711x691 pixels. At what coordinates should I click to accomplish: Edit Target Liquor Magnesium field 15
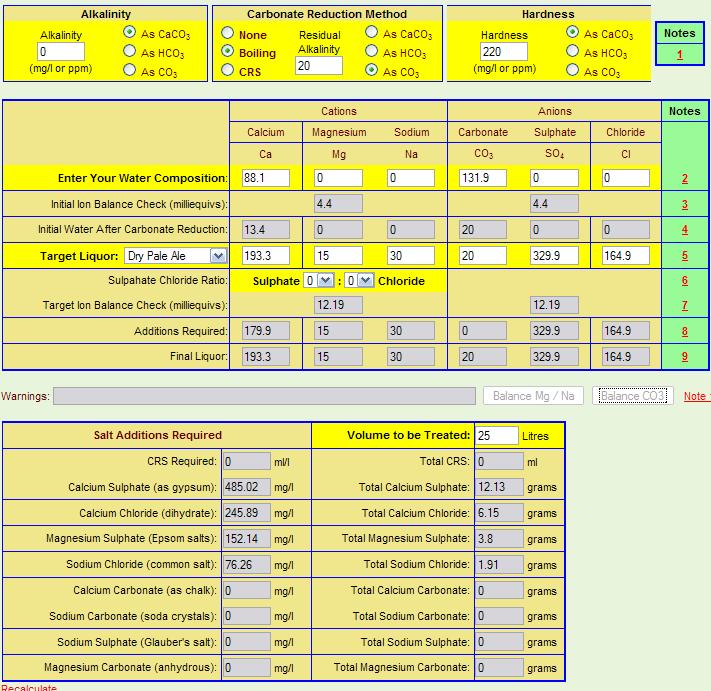tap(338, 256)
